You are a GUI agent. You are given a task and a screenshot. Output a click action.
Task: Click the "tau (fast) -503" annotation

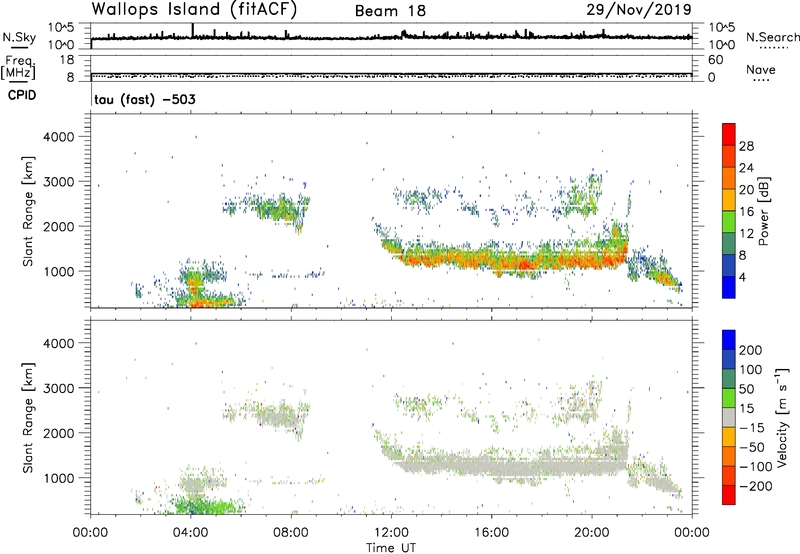click(x=145, y=99)
